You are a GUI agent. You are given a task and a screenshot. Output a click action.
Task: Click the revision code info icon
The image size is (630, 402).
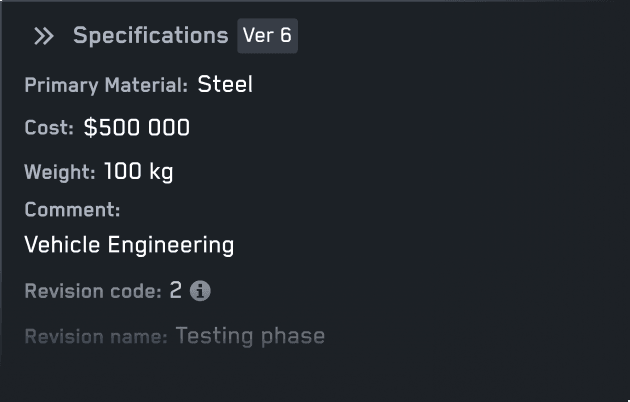pos(200,291)
